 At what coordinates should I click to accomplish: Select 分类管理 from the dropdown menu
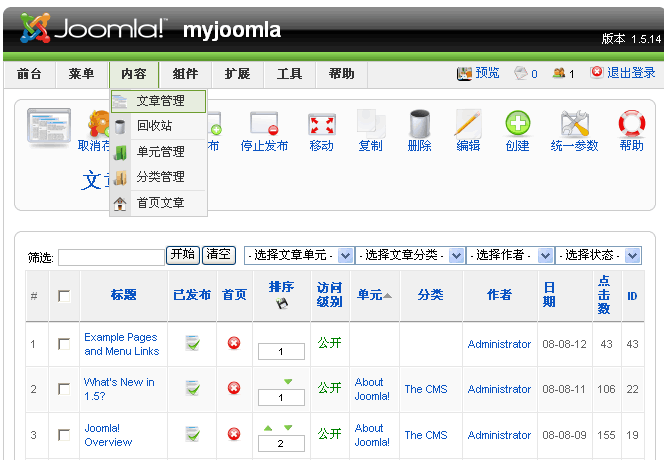[158, 177]
